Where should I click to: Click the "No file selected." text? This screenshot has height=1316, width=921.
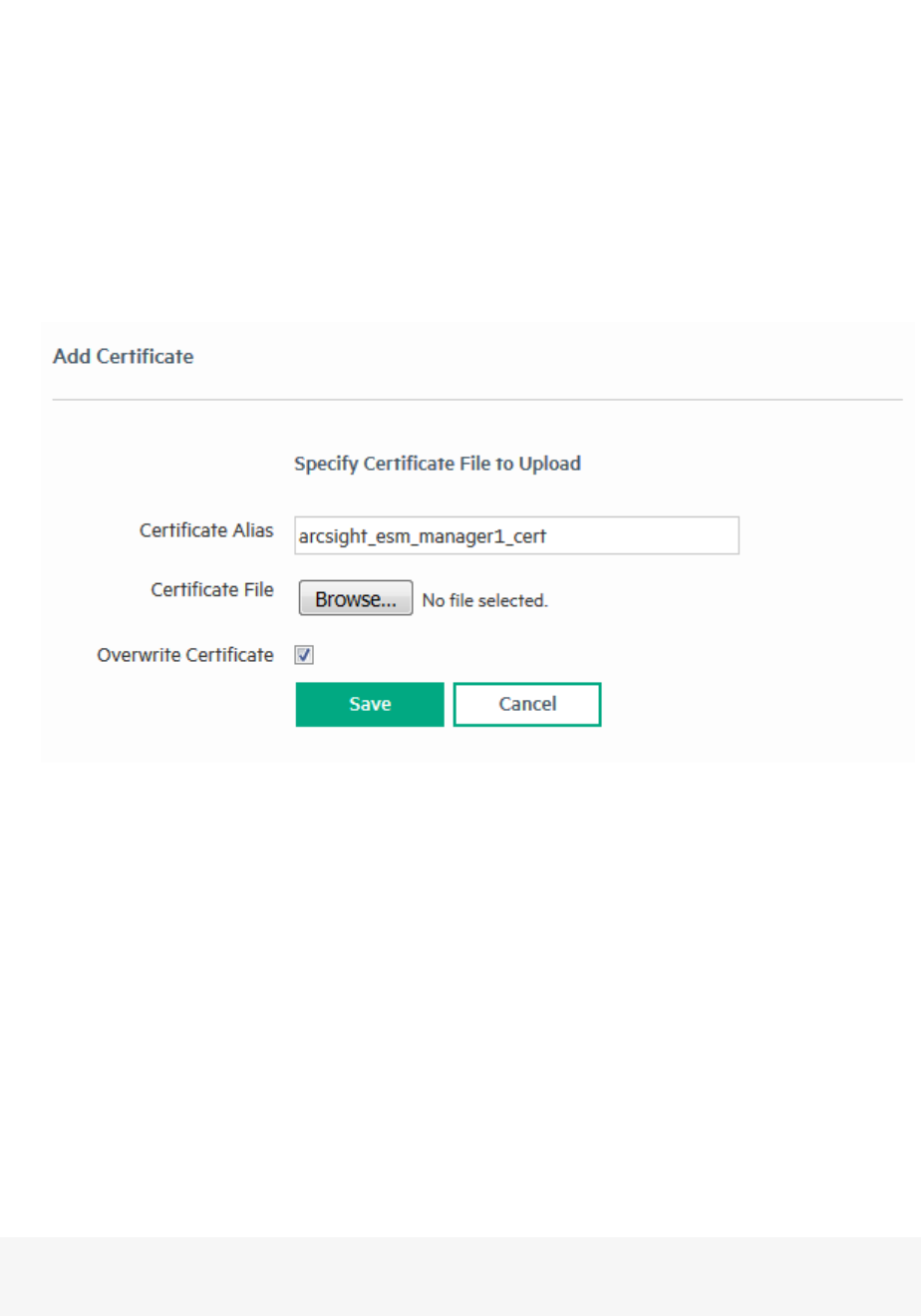(x=485, y=600)
